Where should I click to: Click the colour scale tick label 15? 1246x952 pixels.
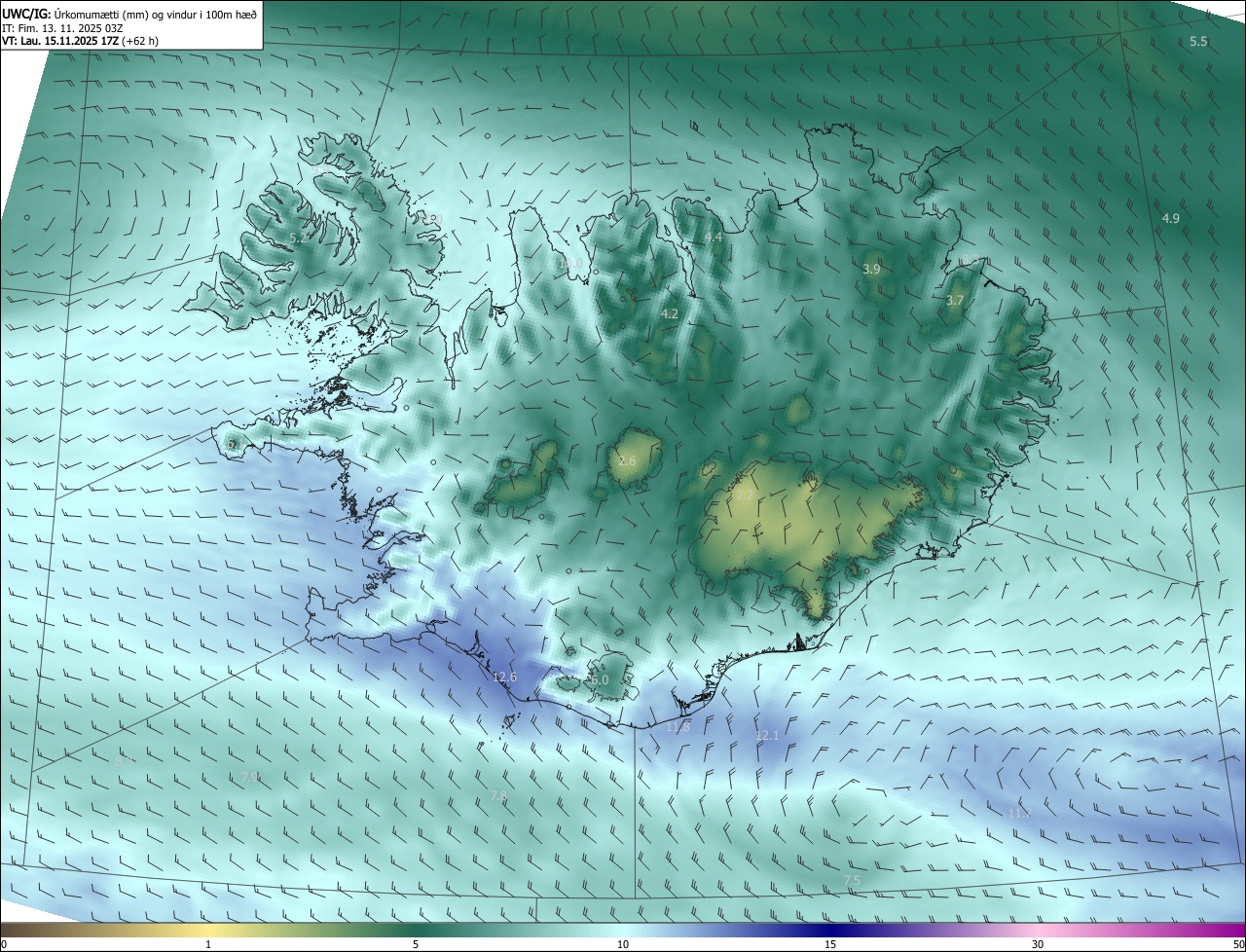(830, 945)
